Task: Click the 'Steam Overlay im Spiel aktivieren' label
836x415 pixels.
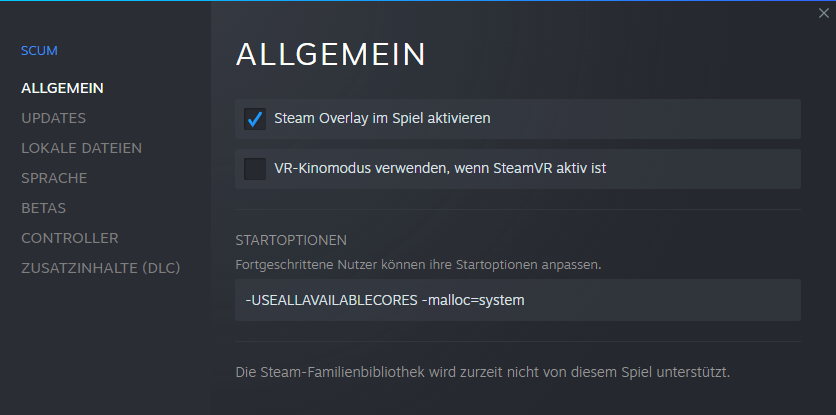Action: click(x=382, y=119)
